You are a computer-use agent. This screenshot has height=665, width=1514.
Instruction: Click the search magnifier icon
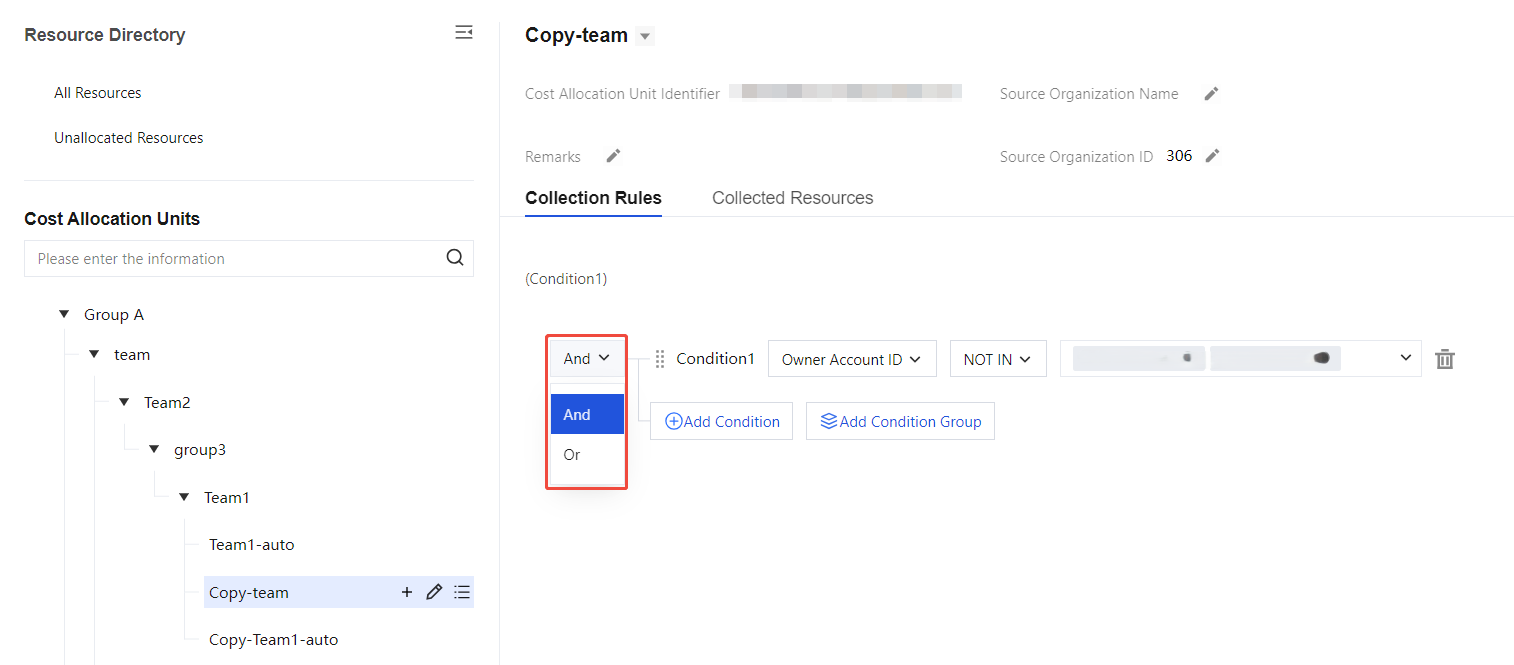[455, 258]
